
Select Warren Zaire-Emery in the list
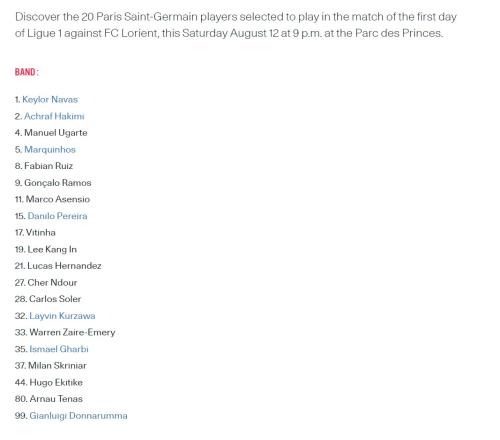coord(65,332)
